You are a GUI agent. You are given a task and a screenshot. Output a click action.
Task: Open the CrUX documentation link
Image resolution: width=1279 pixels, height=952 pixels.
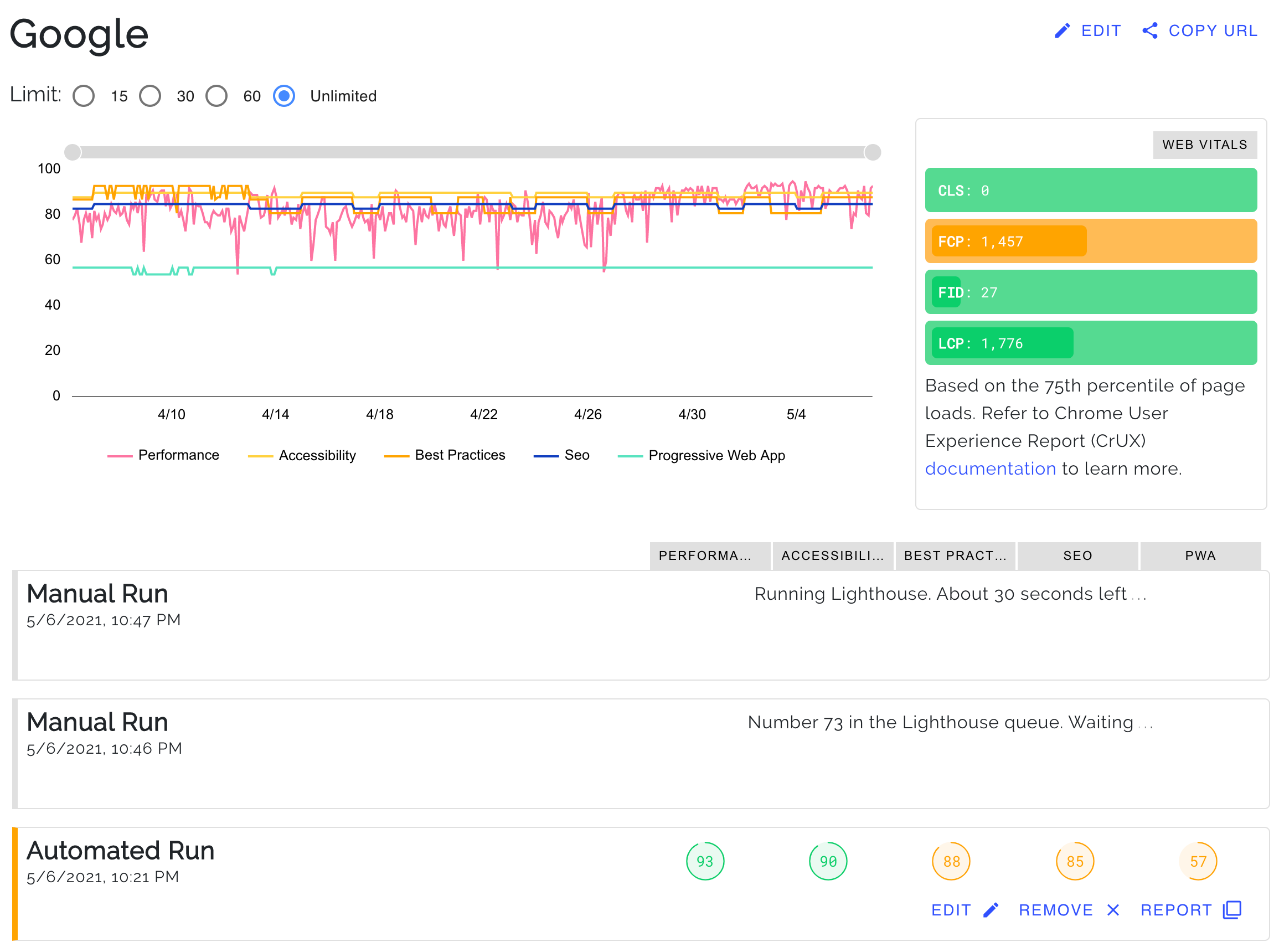click(x=991, y=469)
